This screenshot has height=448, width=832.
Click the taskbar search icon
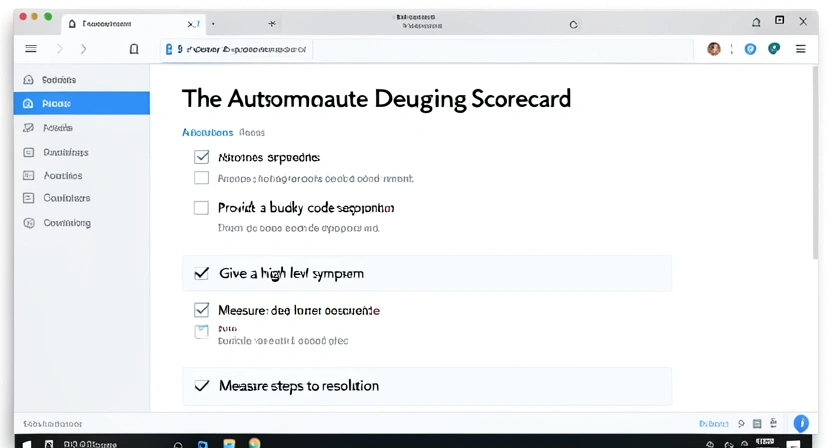(178, 445)
